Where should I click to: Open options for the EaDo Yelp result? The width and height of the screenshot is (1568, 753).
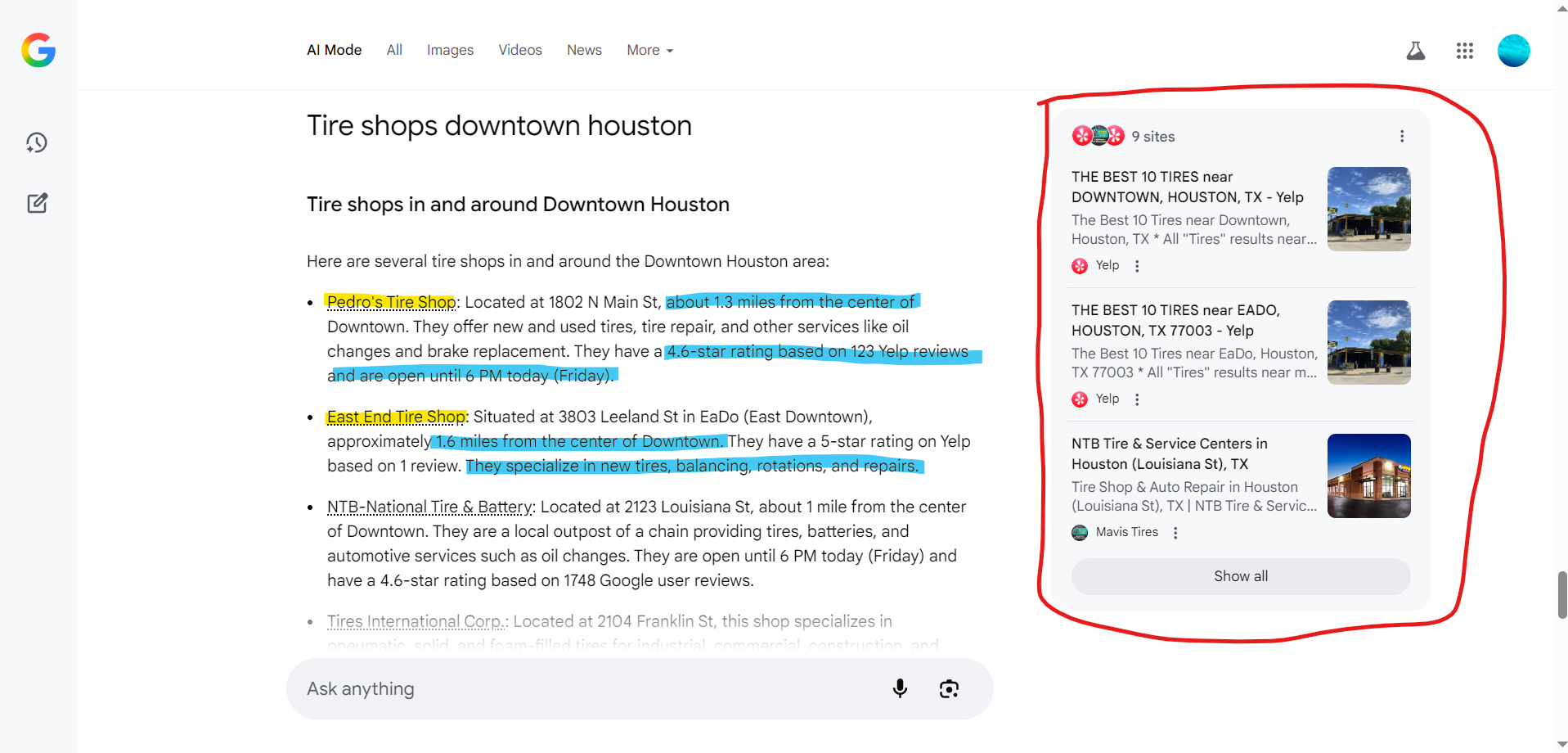point(1137,399)
